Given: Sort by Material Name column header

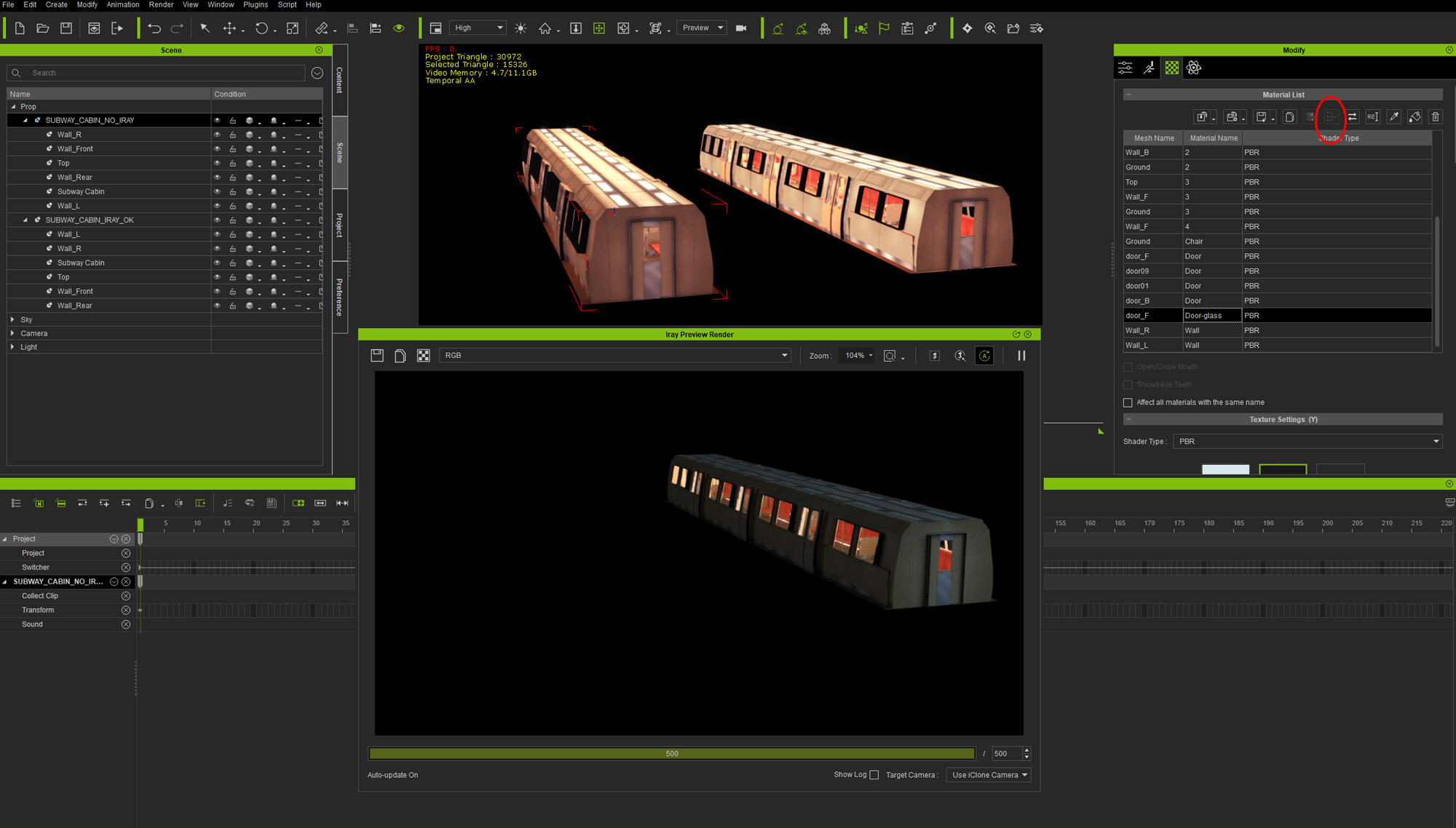Looking at the screenshot, I should pyautogui.click(x=1213, y=138).
